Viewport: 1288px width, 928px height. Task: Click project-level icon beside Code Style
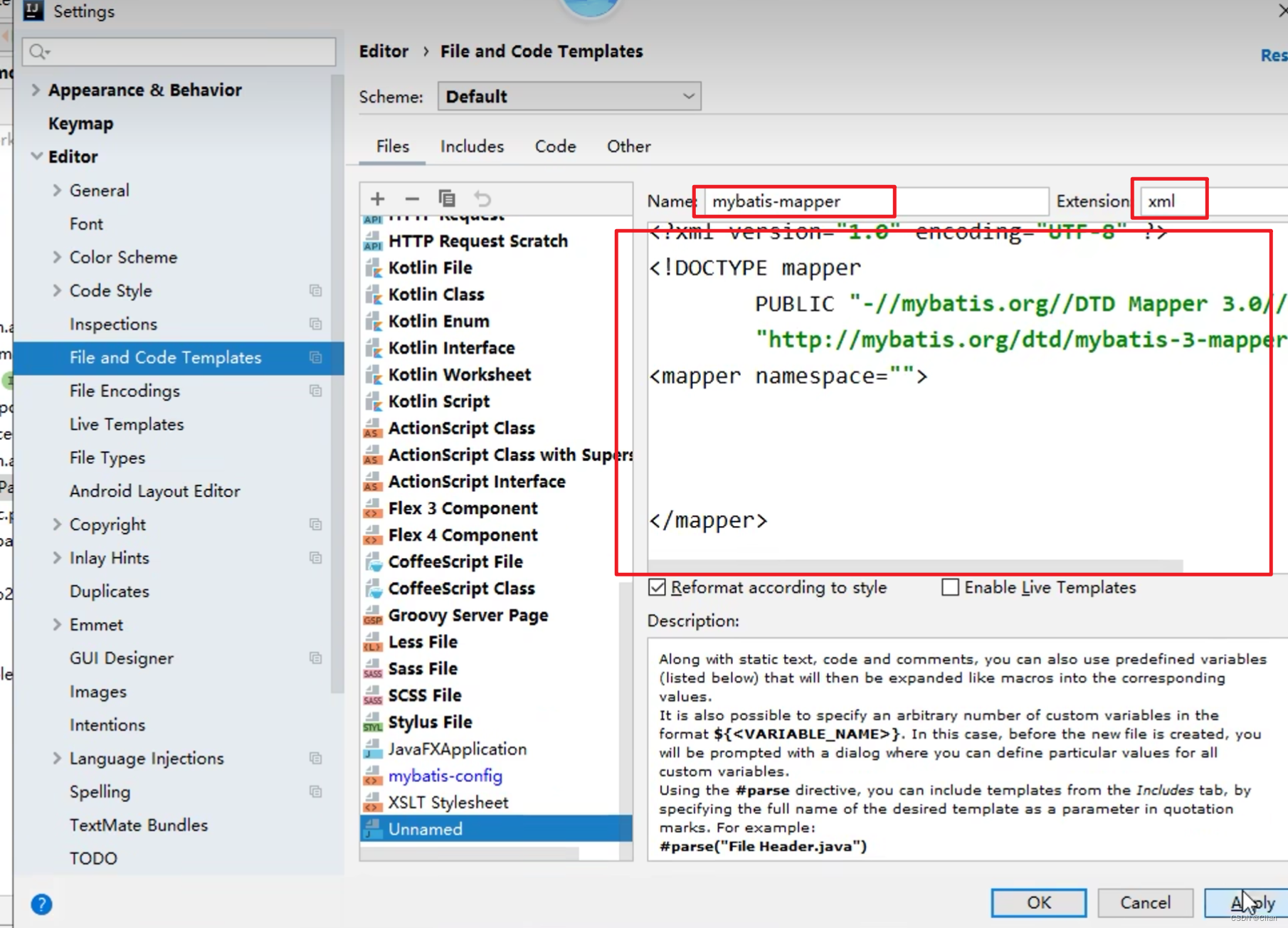[316, 290]
